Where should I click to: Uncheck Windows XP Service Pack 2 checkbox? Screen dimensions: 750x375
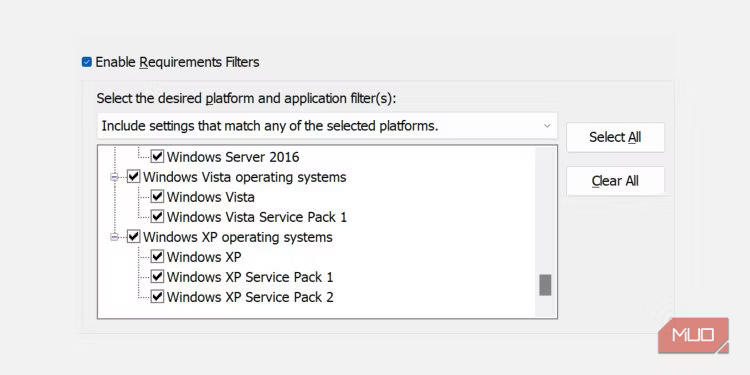pos(157,297)
